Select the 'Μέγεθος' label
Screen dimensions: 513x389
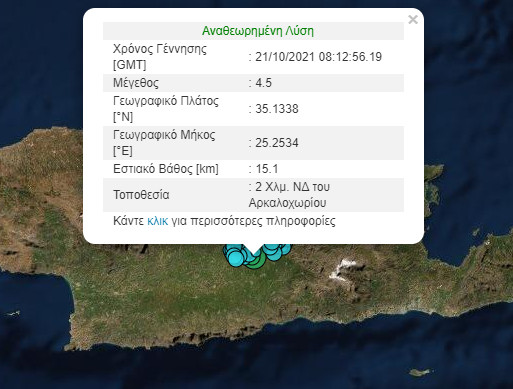point(136,83)
